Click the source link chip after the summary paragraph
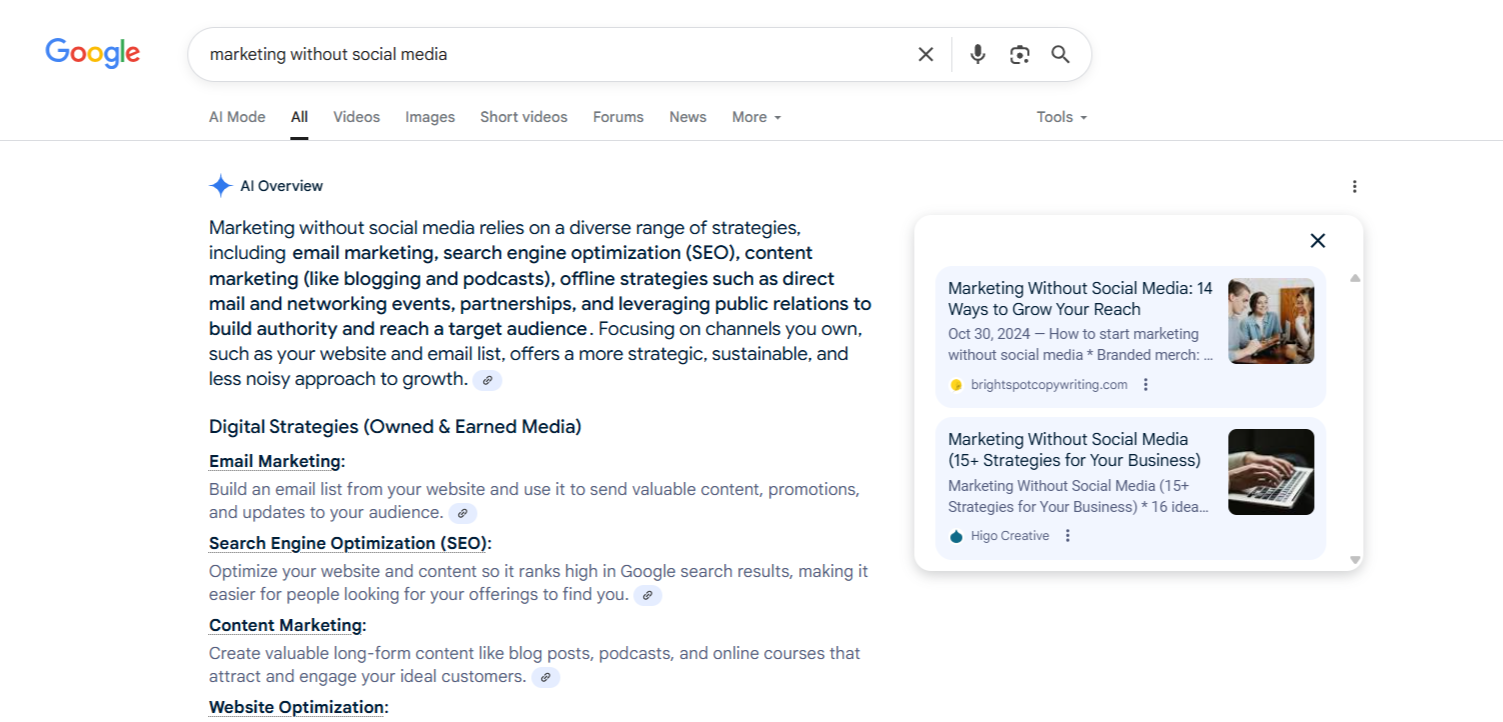The image size is (1503, 722). pyautogui.click(x=487, y=379)
